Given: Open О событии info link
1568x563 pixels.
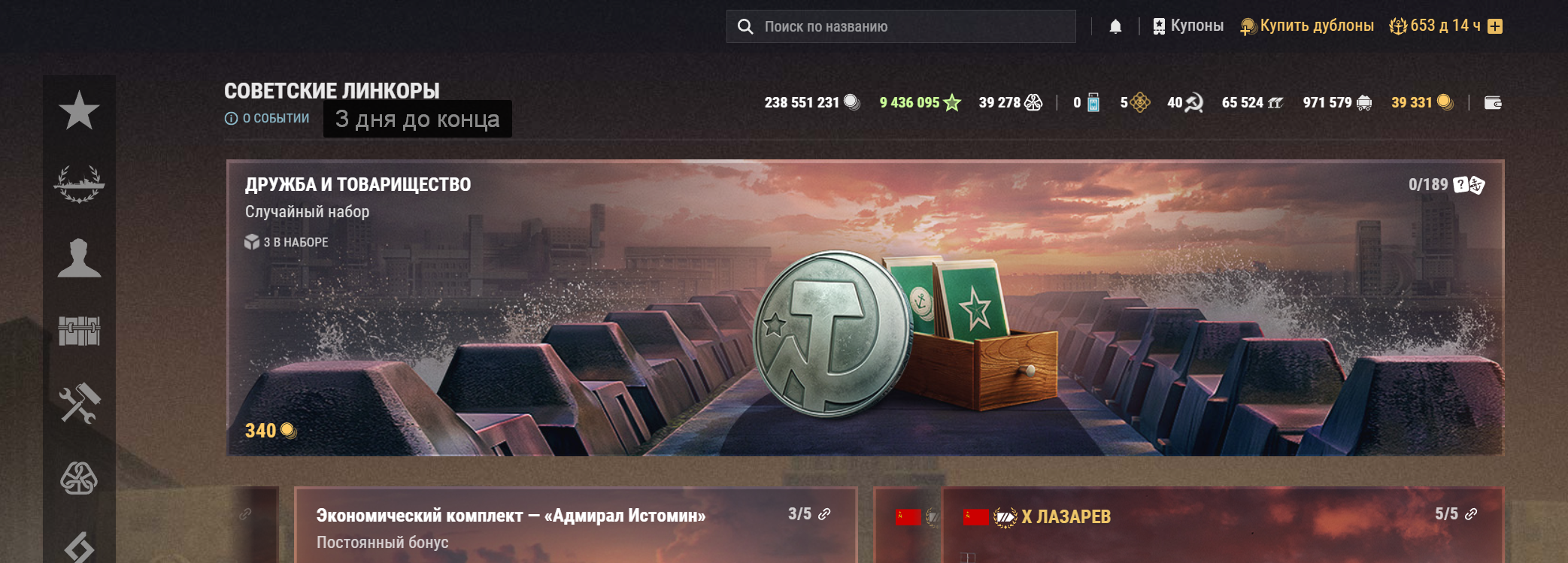Looking at the screenshot, I should click(267, 118).
